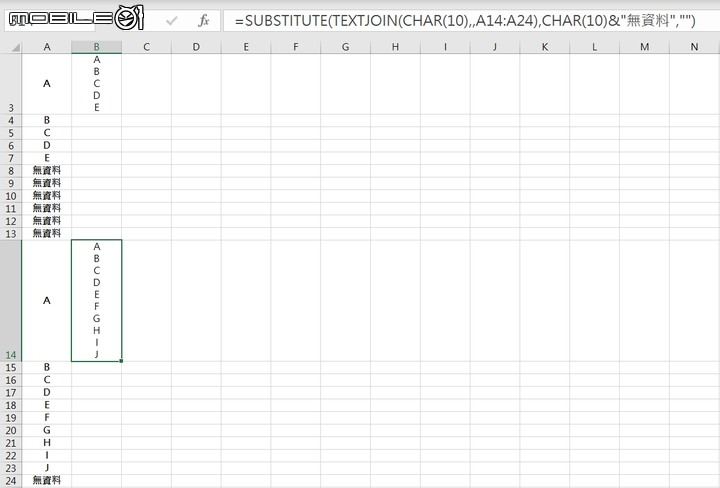Screen dimensions: 720x488
Task: Select row 5 header
Action: 11,133
